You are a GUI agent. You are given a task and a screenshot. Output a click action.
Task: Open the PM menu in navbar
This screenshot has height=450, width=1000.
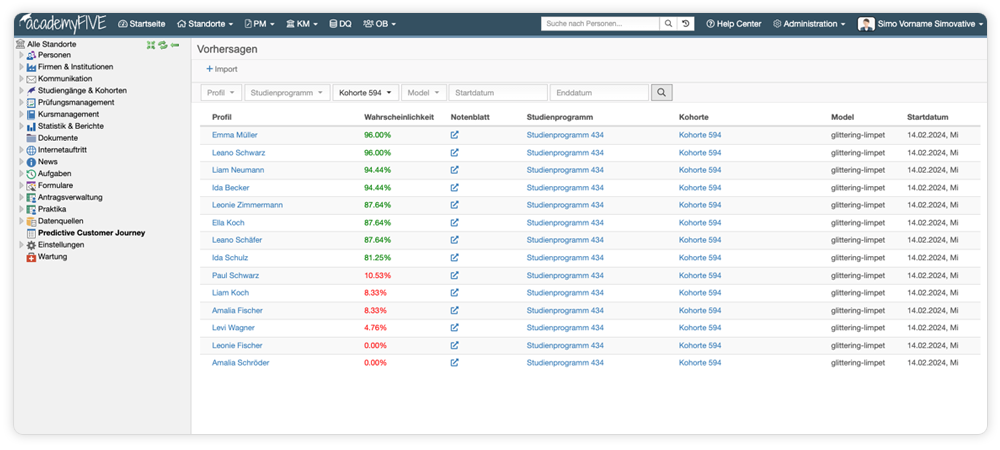click(x=260, y=24)
